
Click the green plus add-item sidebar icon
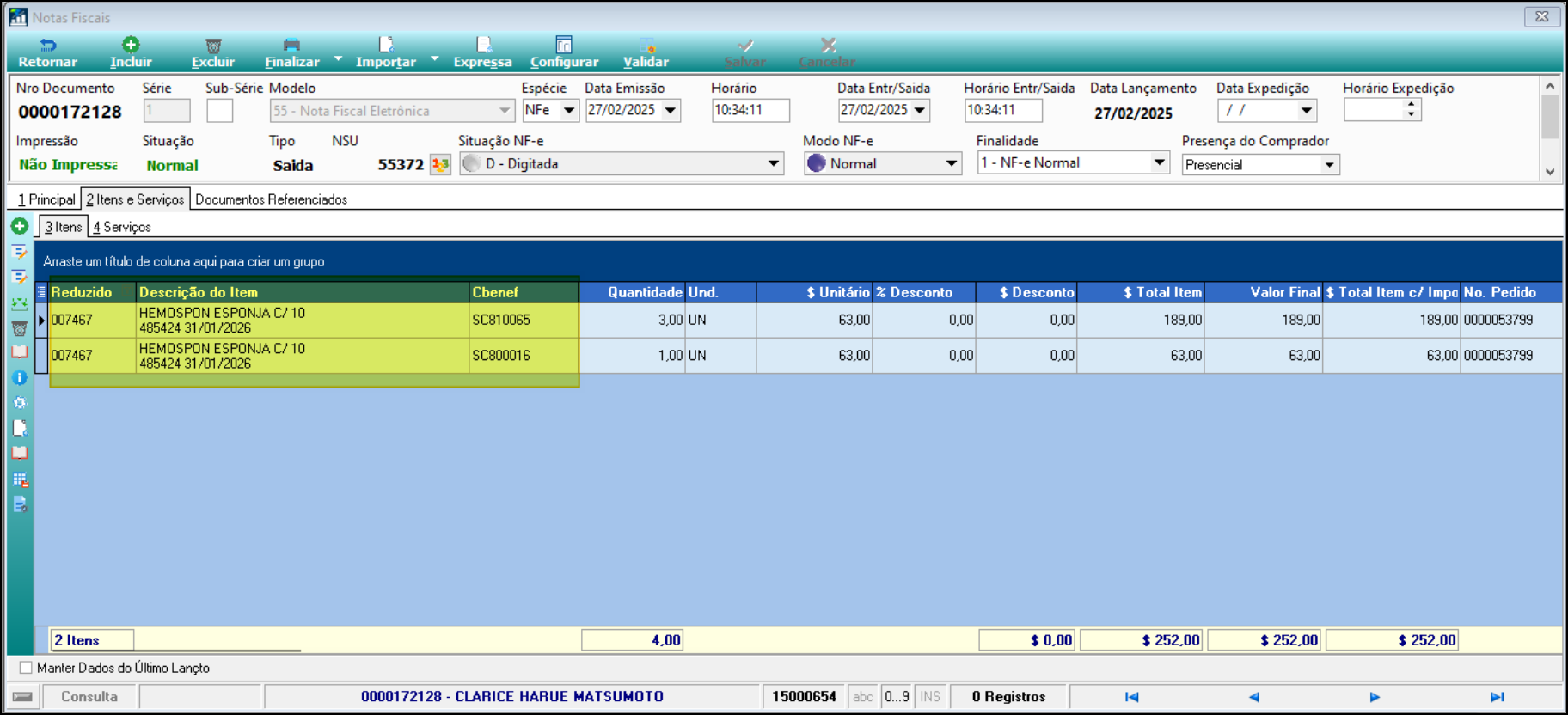coord(20,226)
